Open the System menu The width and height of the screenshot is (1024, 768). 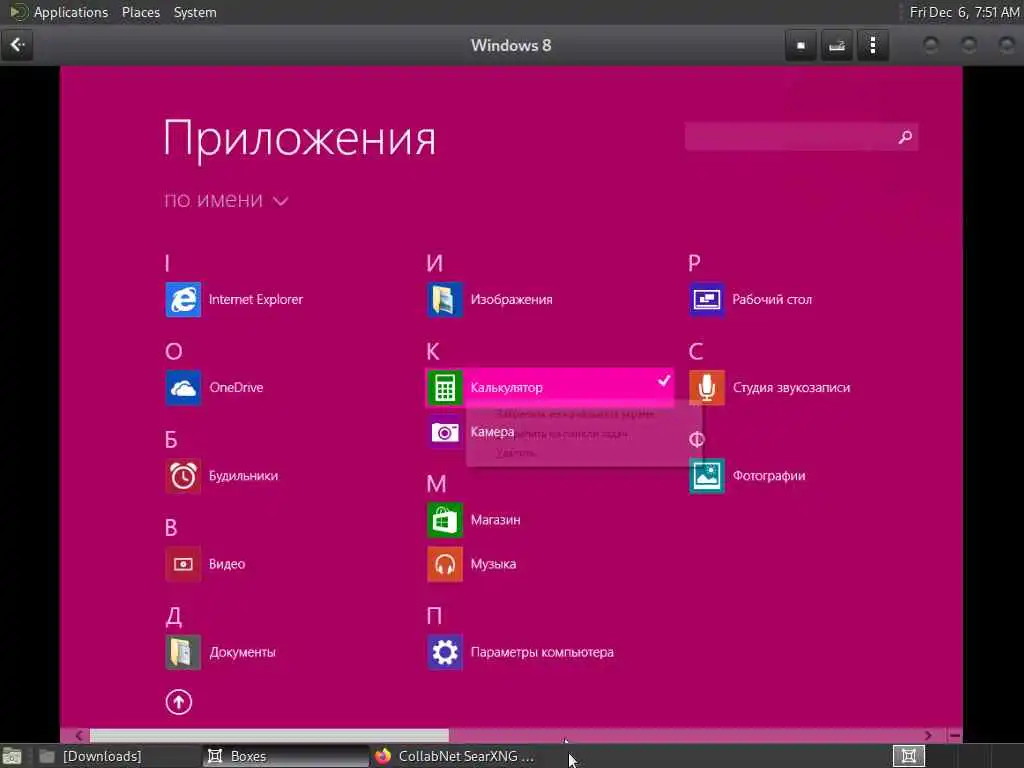[195, 12]
